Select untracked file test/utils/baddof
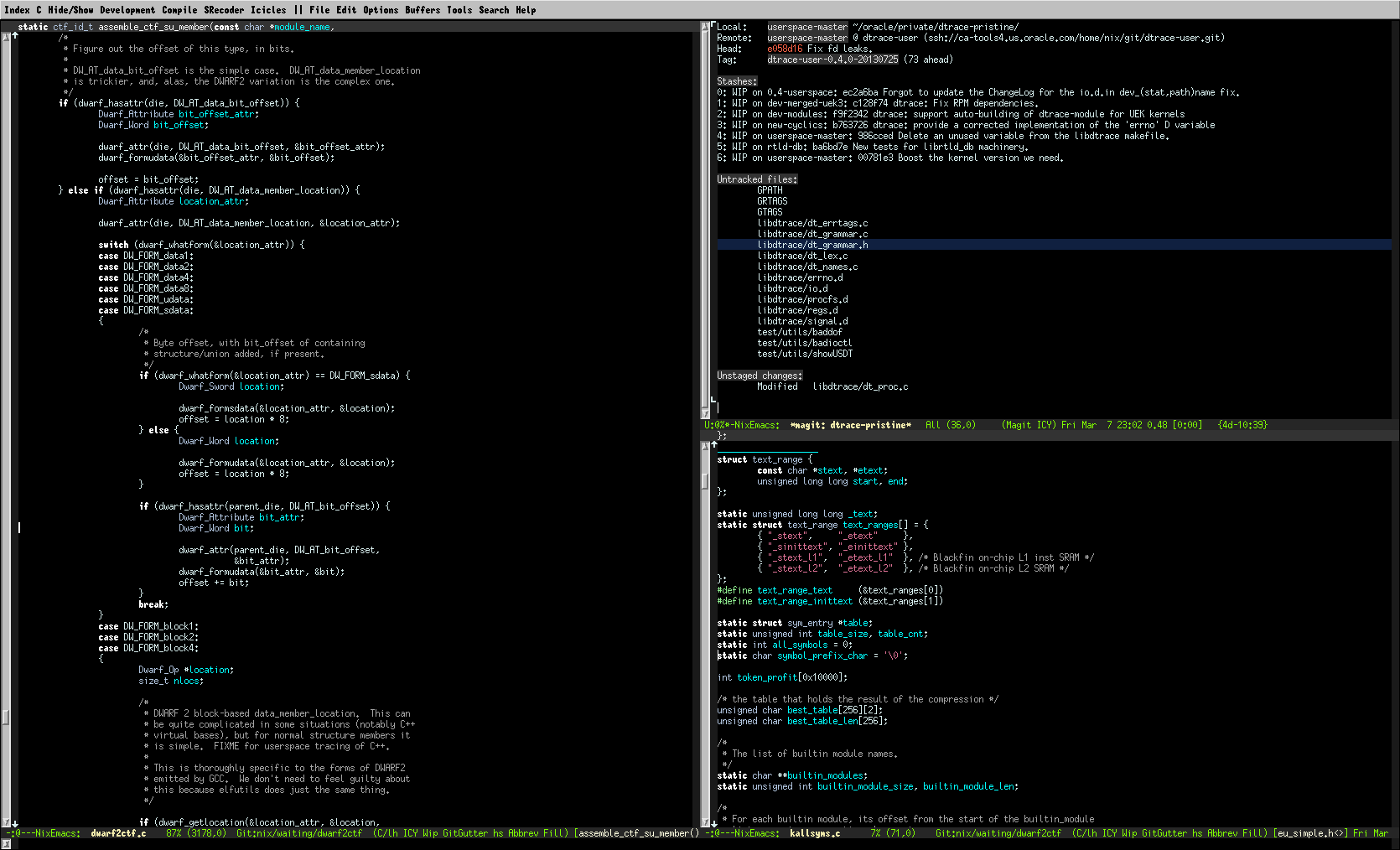Screen dimensions: 1400x850 800,332
